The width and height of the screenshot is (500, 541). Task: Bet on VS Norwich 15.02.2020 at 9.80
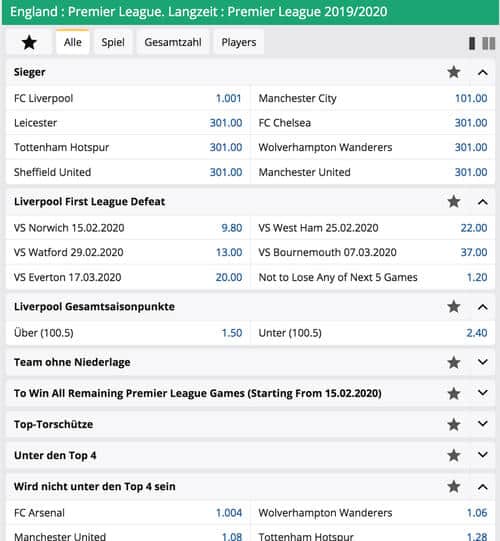[x=128, y=228]
